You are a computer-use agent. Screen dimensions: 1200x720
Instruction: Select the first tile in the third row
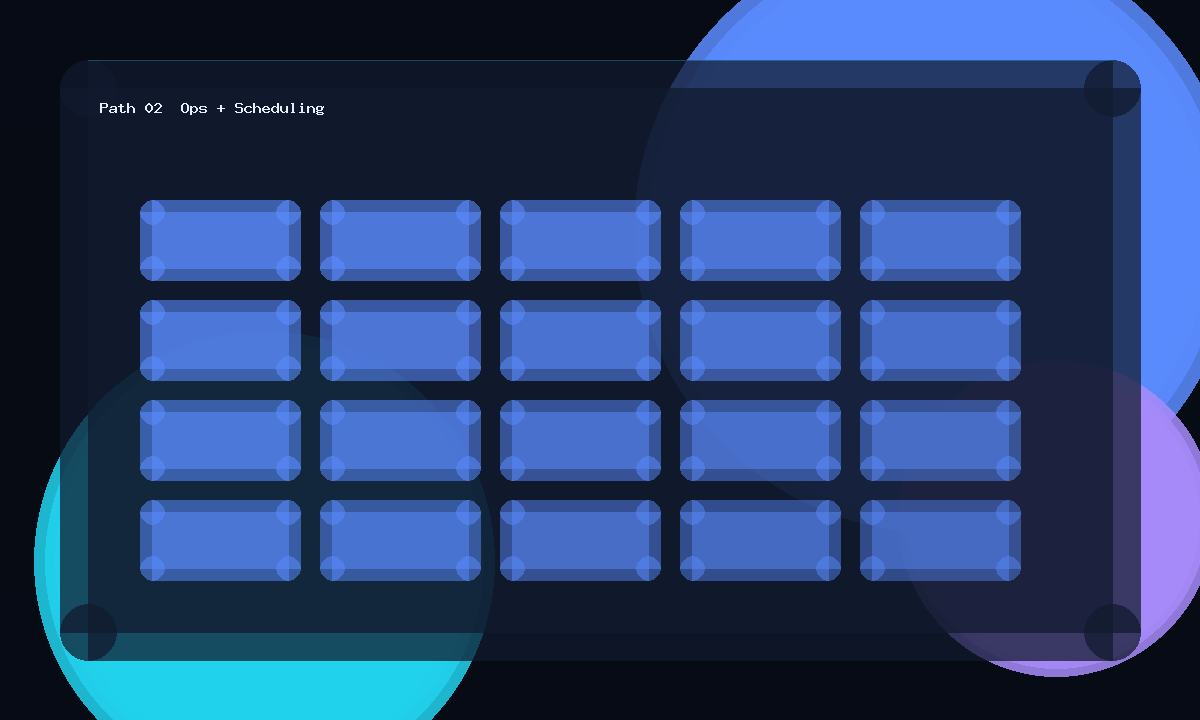point(220,440)
